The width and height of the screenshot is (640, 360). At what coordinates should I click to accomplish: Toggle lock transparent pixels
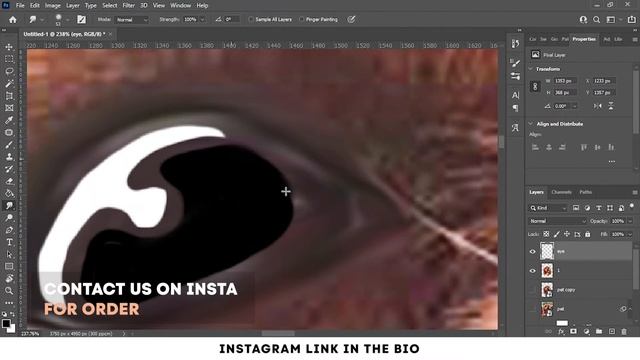pos(546,234)
